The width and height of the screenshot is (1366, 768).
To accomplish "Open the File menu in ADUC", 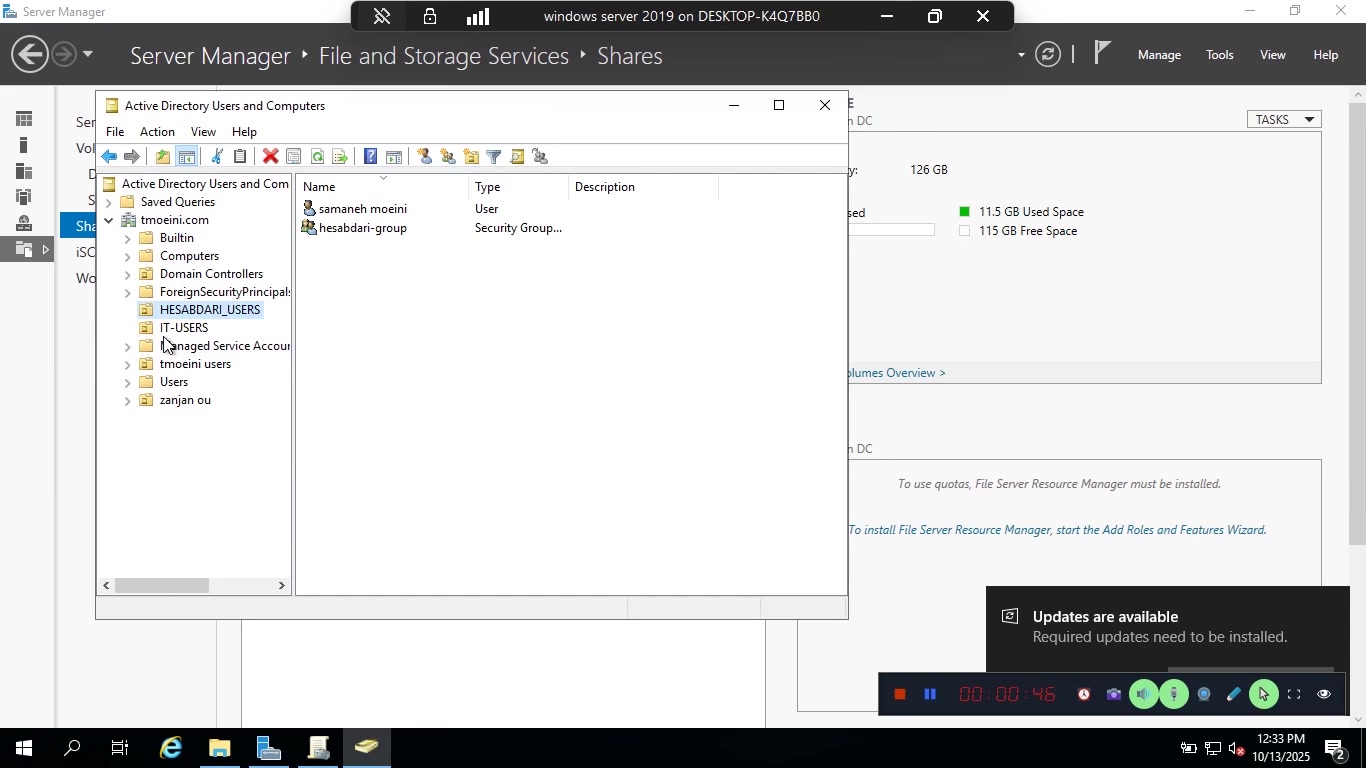I will [115, 132].
